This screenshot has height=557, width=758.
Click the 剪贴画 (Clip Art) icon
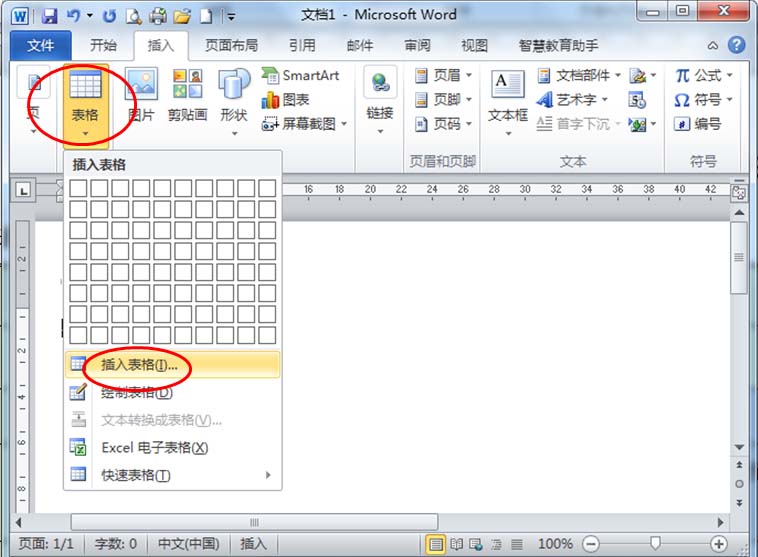click(188, 95)
